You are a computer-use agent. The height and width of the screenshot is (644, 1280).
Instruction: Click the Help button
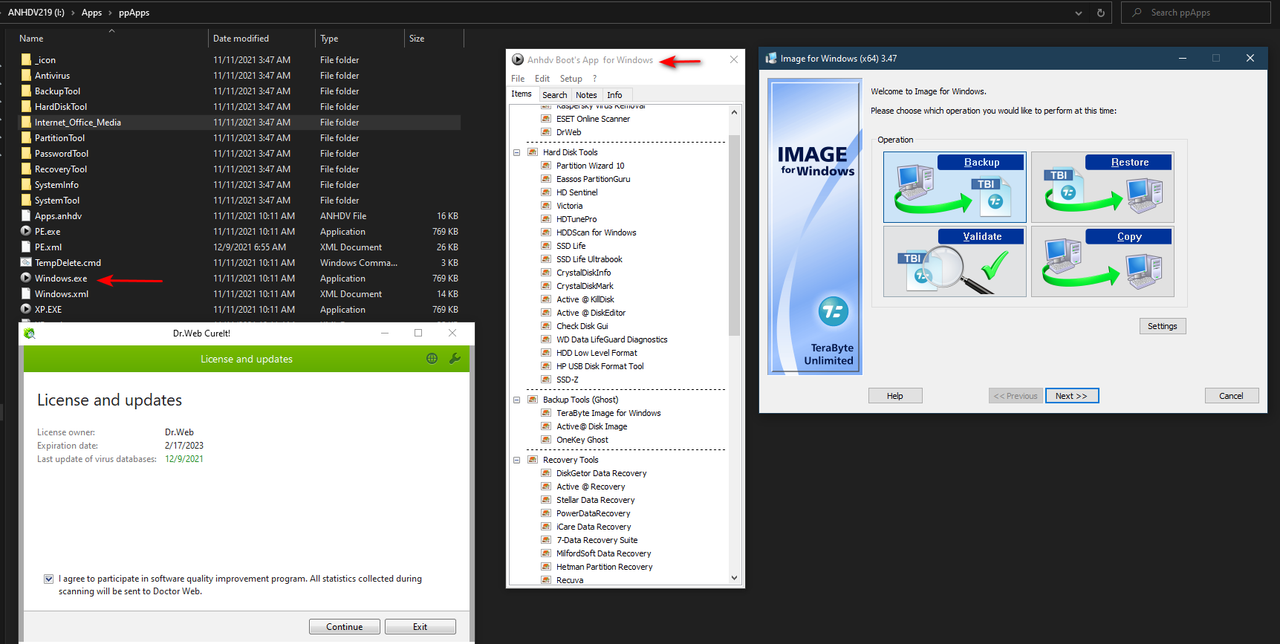point(895,396)
